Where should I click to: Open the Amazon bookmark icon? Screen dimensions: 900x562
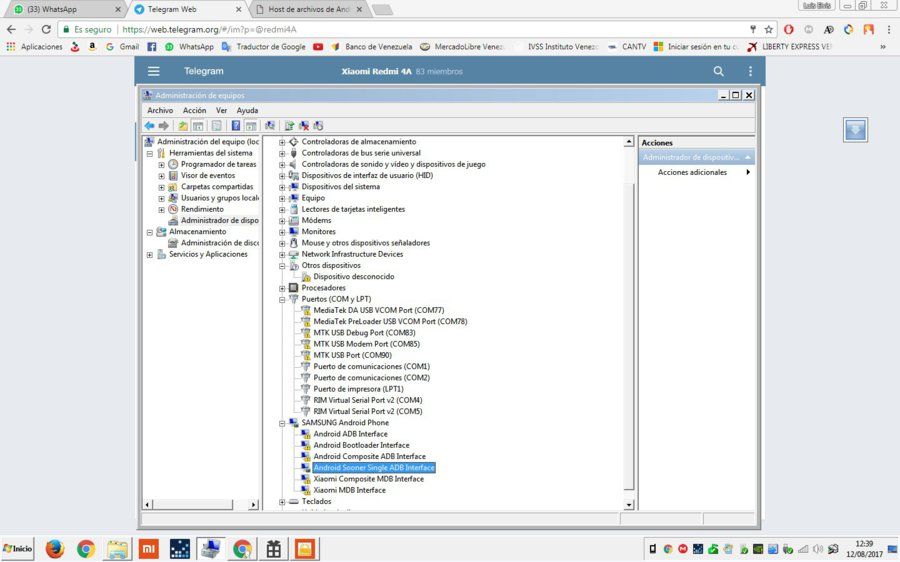tap(92, 46)
